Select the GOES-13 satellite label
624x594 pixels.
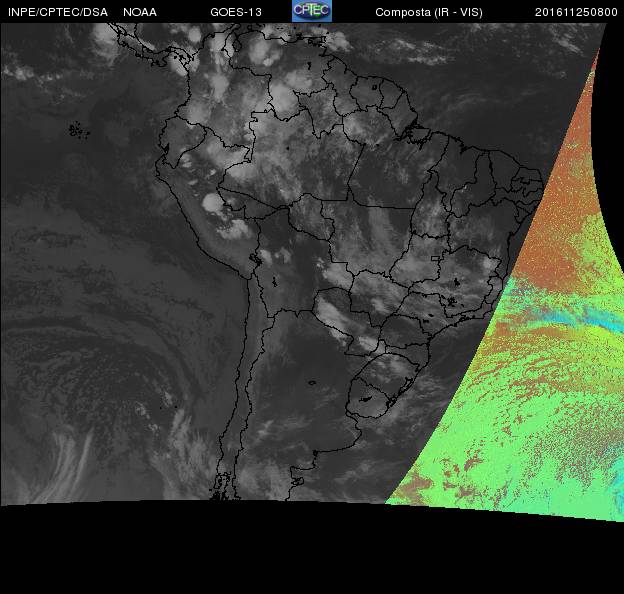click(x=236, y=12)
